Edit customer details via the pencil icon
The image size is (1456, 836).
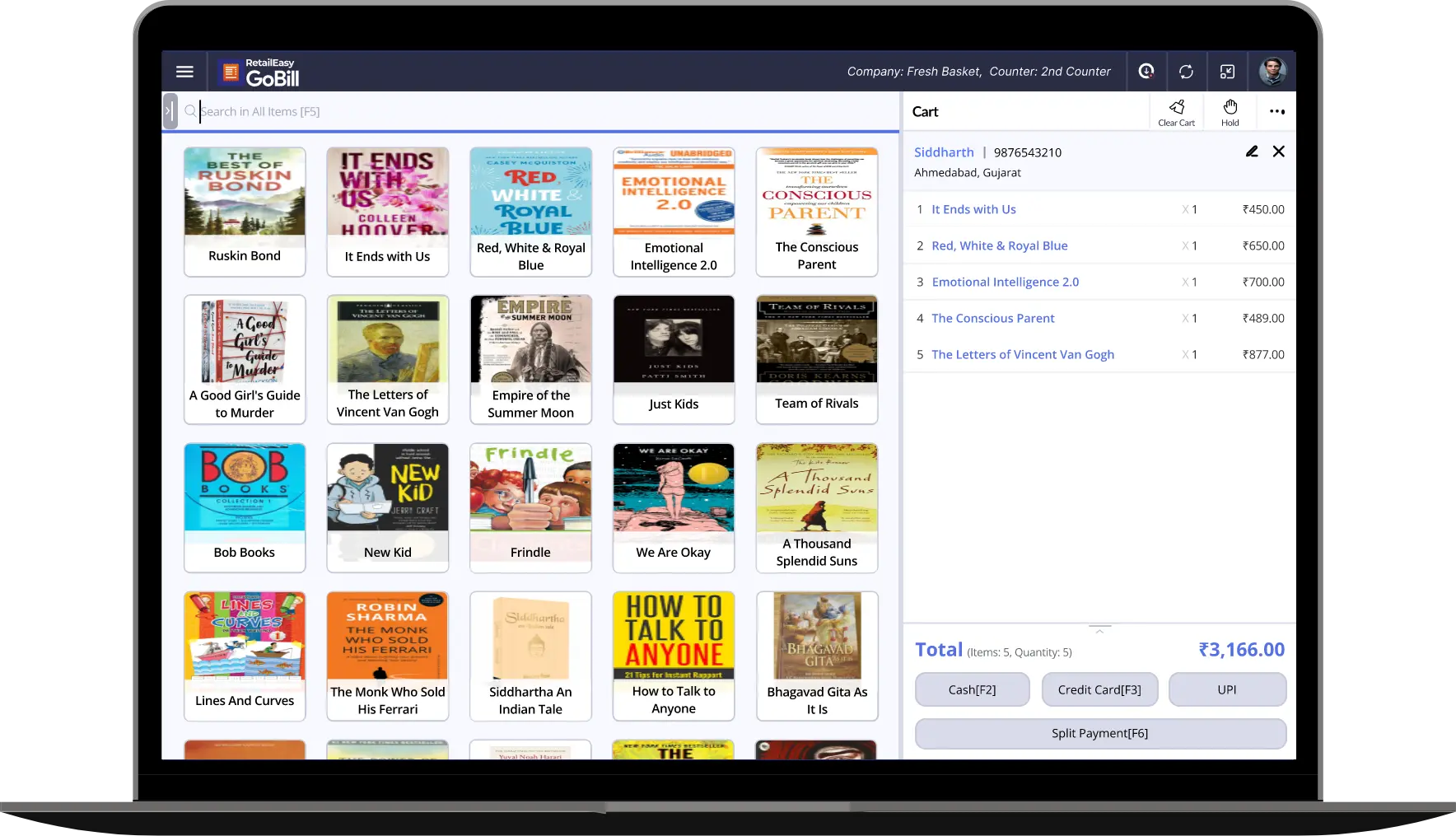click(1252, 152)
